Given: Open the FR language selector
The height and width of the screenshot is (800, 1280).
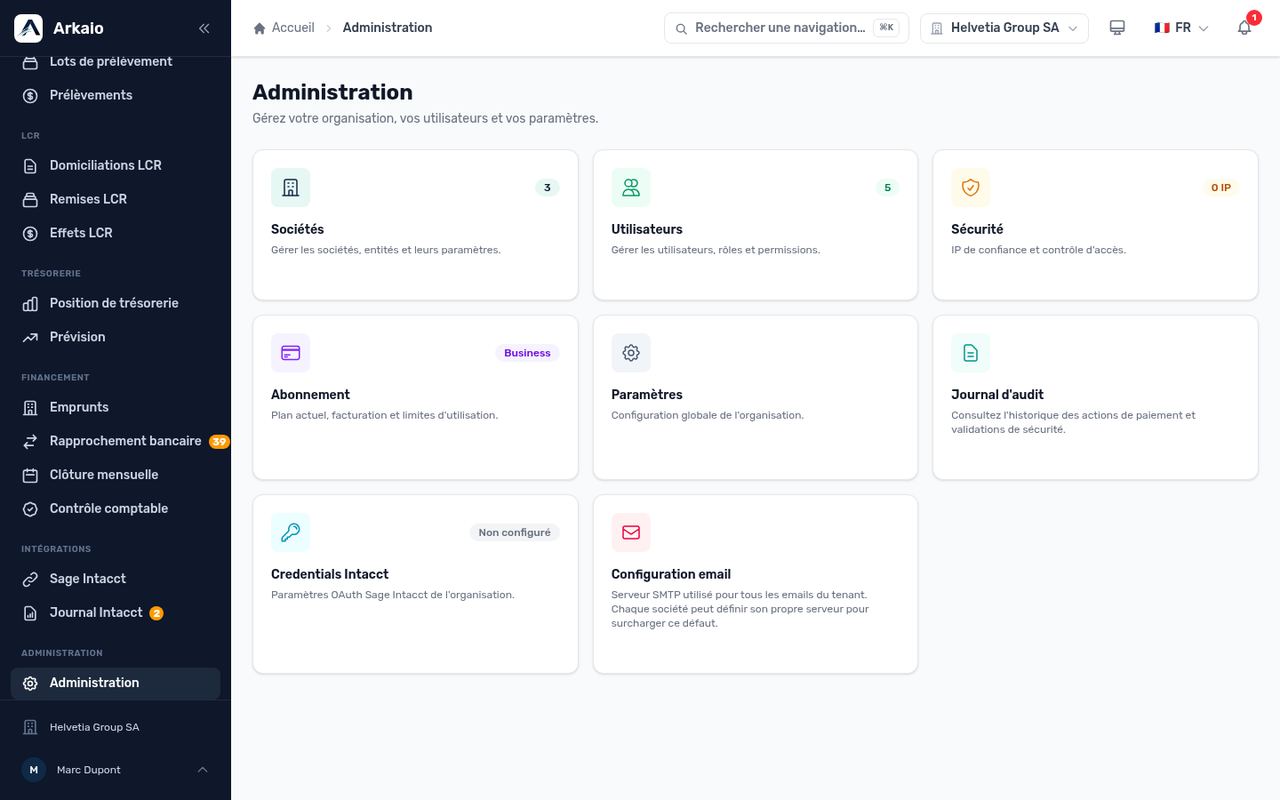Looking at the screenshot, I should click(x=1181, y=28).
